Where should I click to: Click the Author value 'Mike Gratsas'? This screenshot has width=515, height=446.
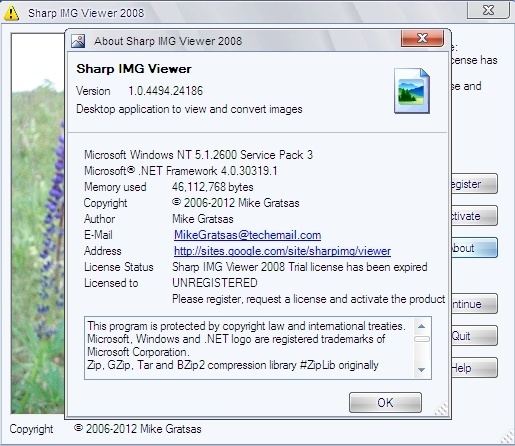coord(203,219)
